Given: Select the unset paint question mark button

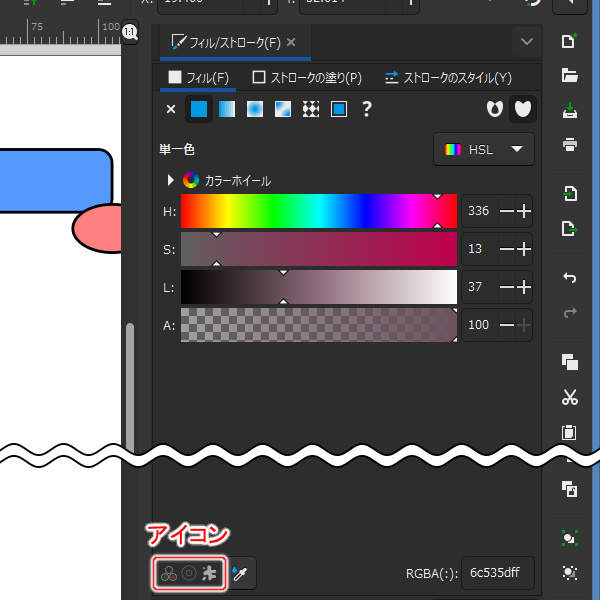Looking at the screenshot, I should [x=367, y=109].
